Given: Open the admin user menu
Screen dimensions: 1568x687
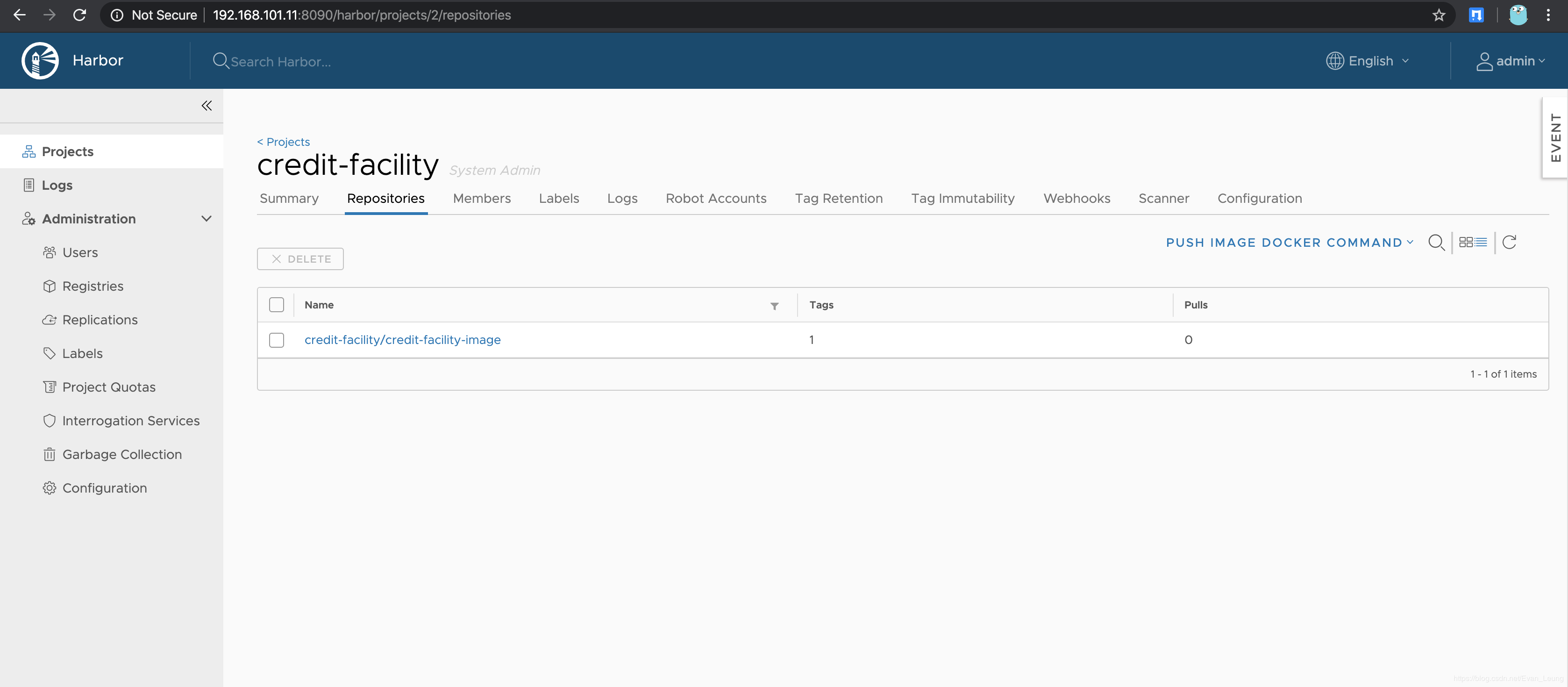Looking at the screenshot, I should (1511, 61).
